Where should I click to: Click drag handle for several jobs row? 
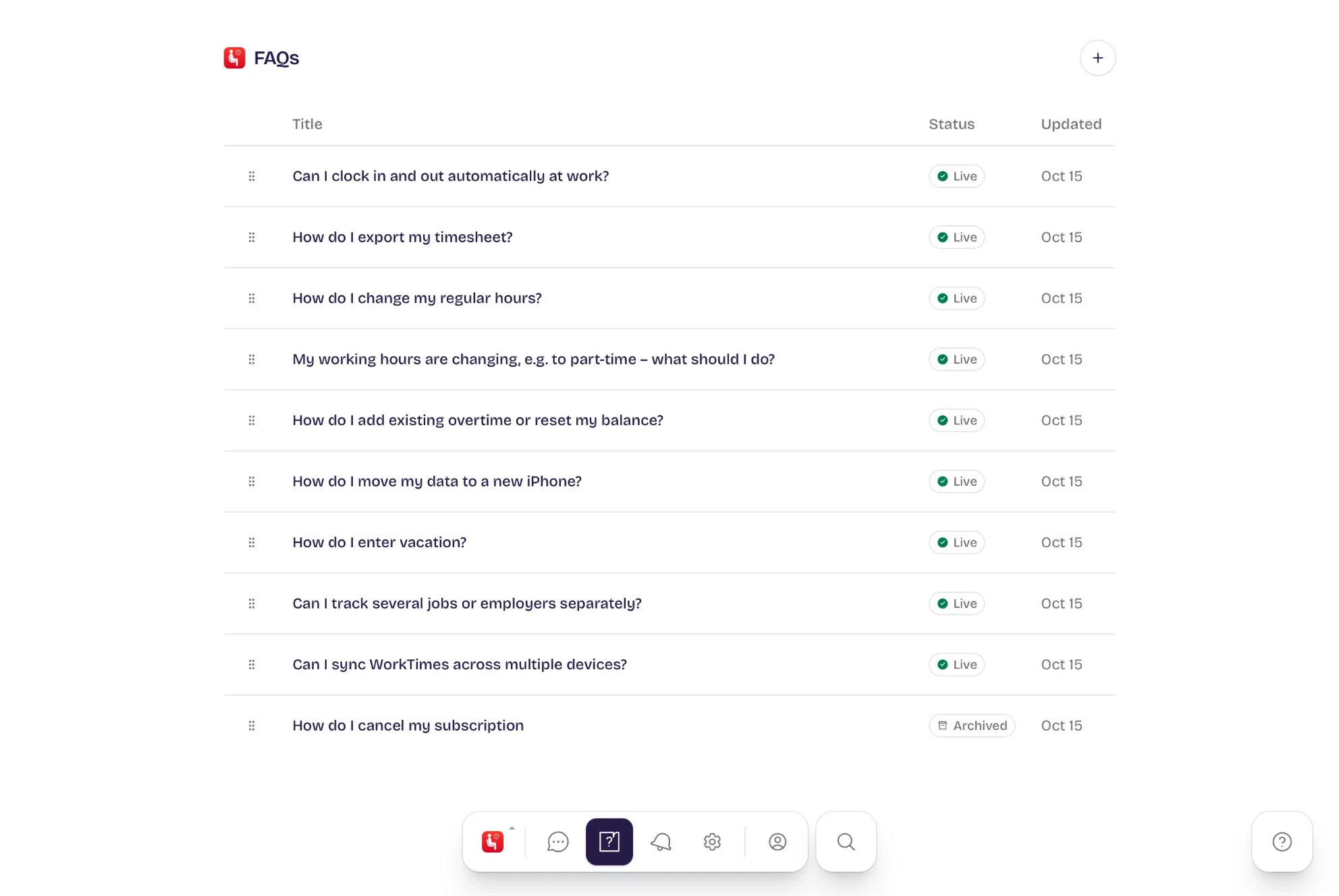pos(252,604)
